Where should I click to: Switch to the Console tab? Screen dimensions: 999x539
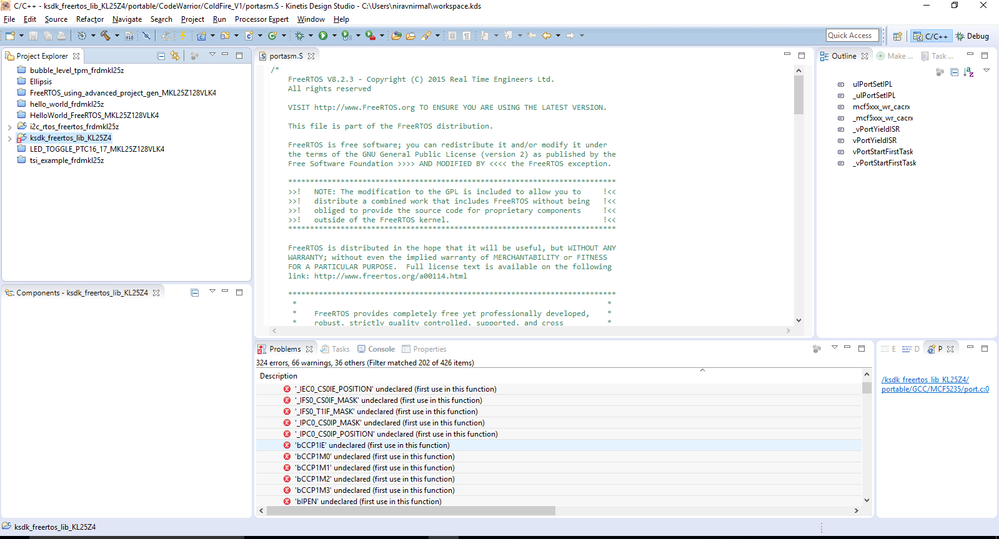click(x=376, y=349)
